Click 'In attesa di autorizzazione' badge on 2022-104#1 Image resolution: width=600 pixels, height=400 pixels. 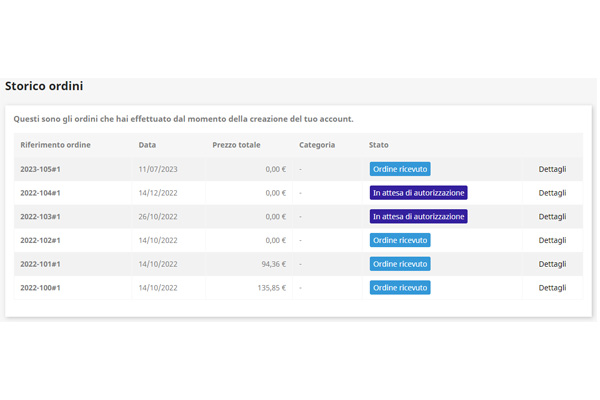pyautogui.click(x=418, y=193)
